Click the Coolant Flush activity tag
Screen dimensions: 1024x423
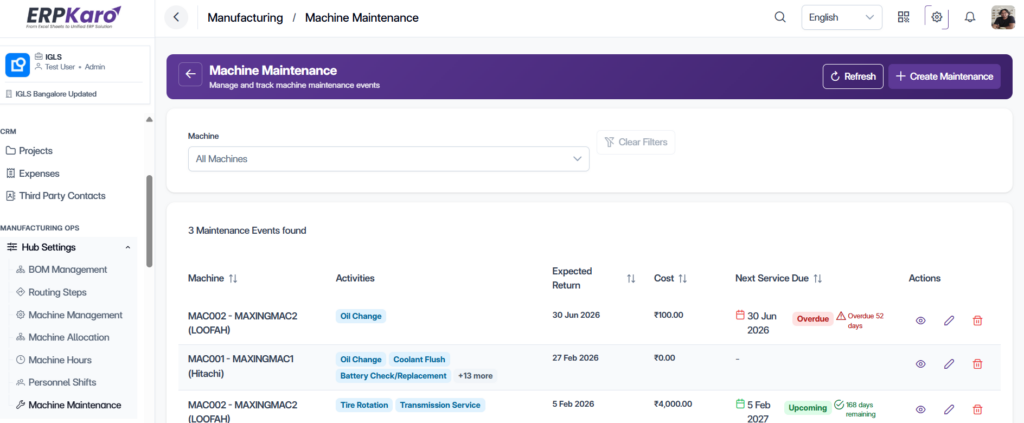pos(419,359)
